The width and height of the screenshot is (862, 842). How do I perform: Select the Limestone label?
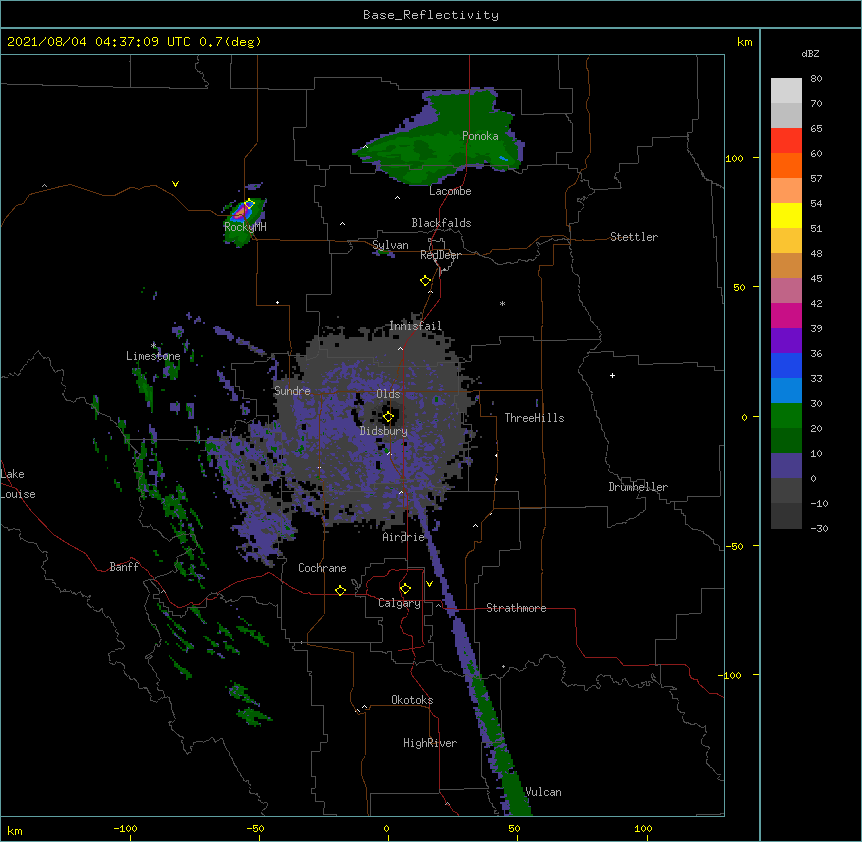coord(153,356)
